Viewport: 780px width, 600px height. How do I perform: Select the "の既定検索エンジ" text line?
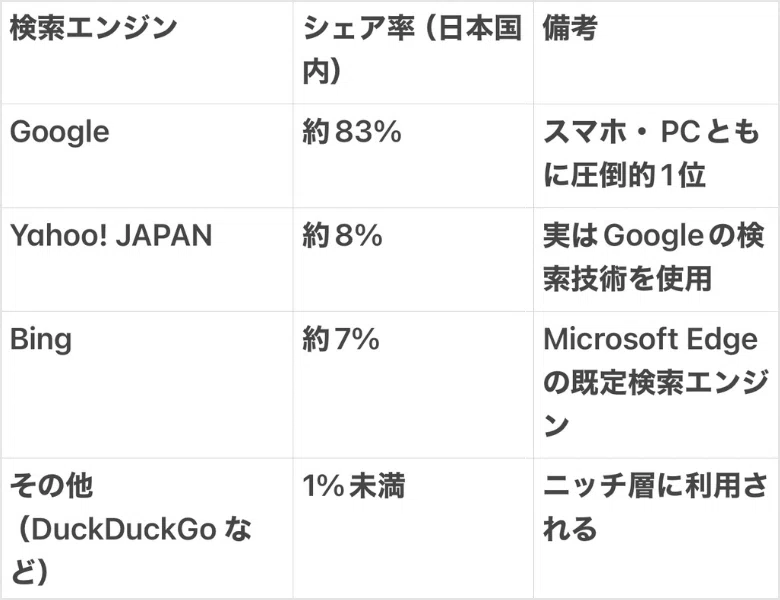(x=655, y=382)
